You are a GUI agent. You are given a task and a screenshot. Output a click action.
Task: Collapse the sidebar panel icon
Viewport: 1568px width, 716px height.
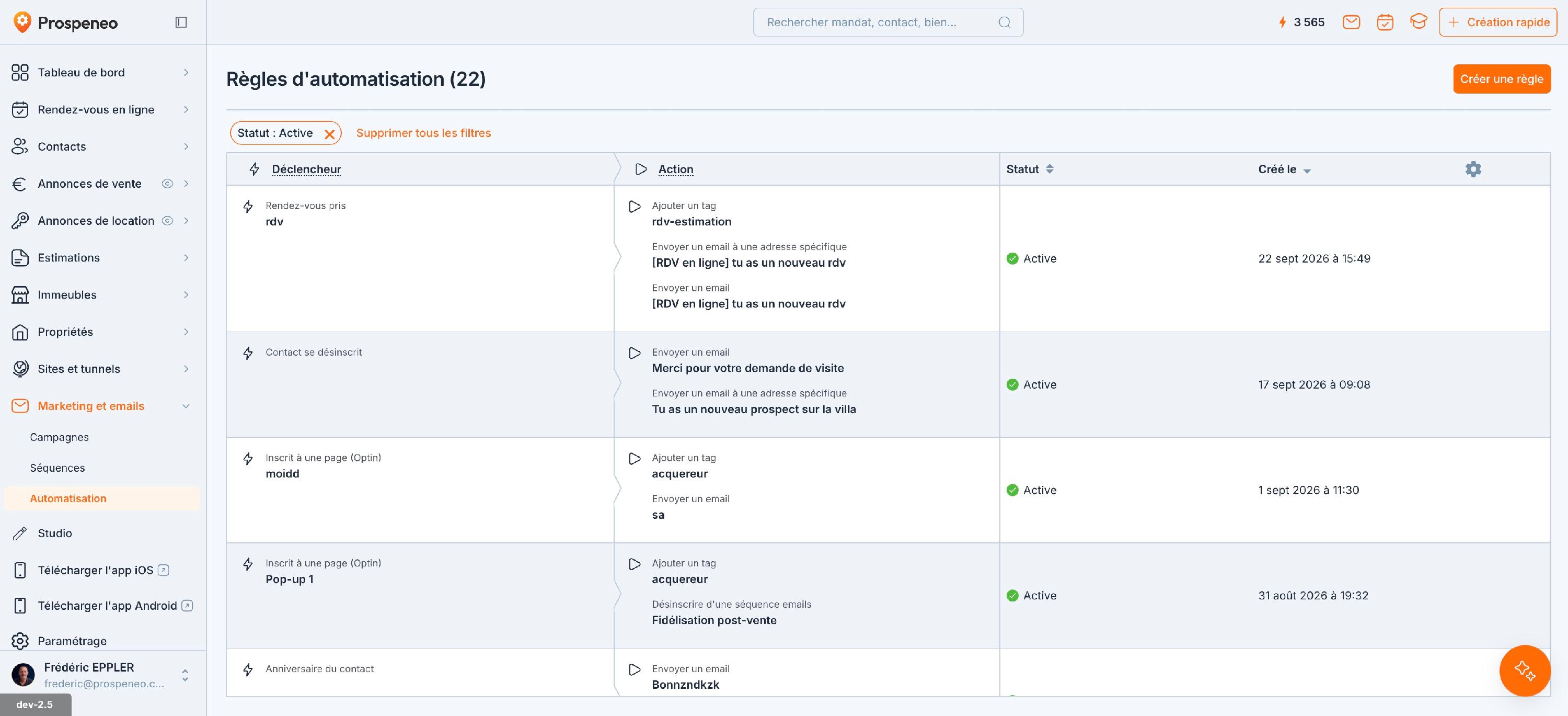pyautogui.click(x=181, y=22)
